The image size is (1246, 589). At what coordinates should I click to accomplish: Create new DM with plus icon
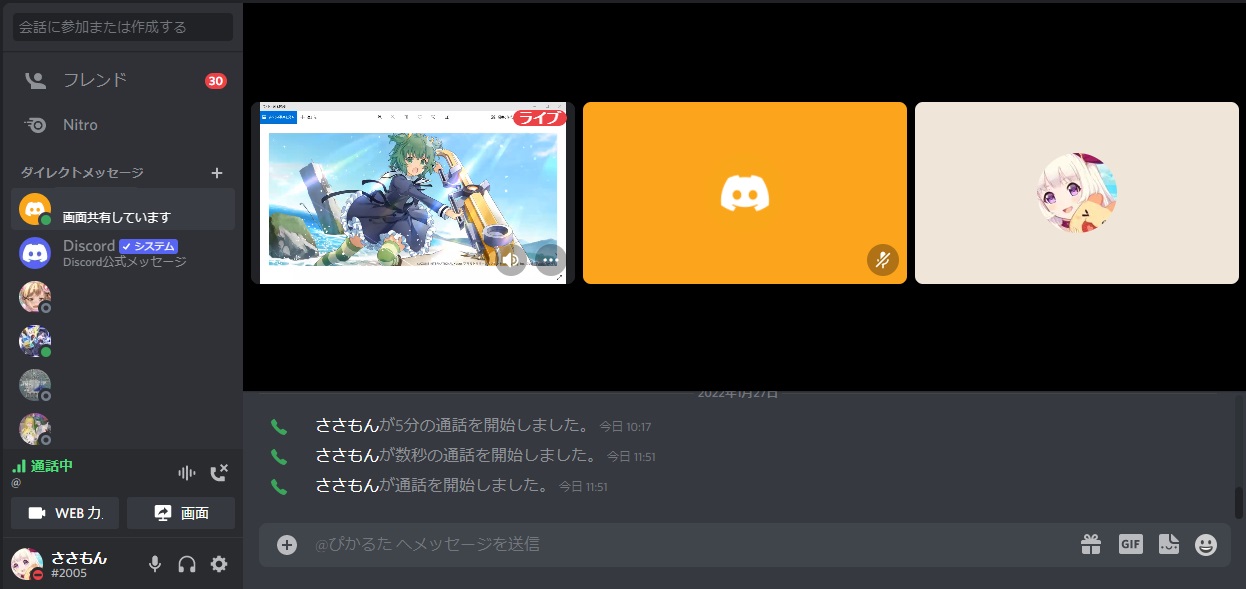(x=217, y=173)
